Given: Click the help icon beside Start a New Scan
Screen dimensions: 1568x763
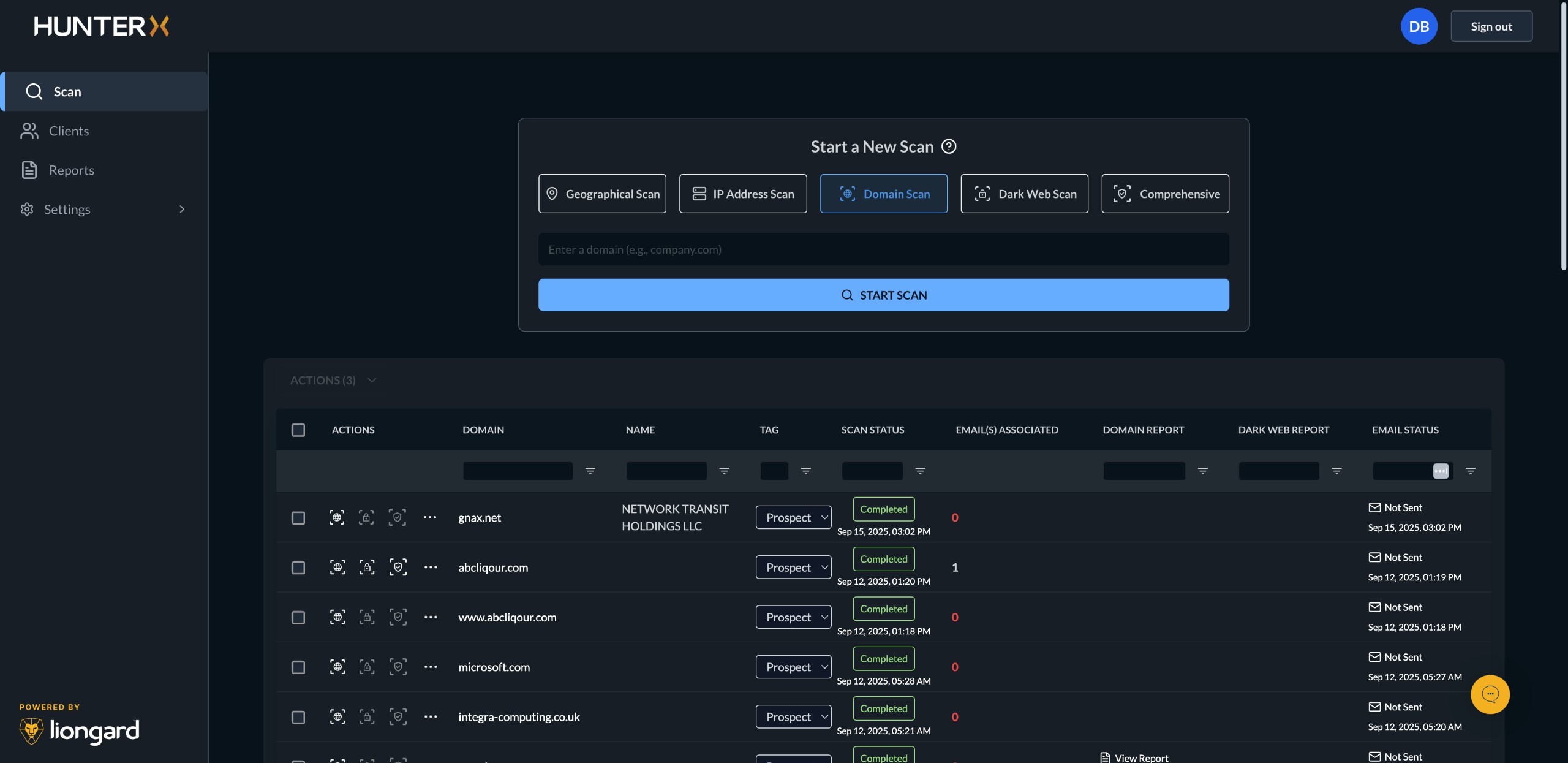Looking at the screenshot, I should 949,146.
